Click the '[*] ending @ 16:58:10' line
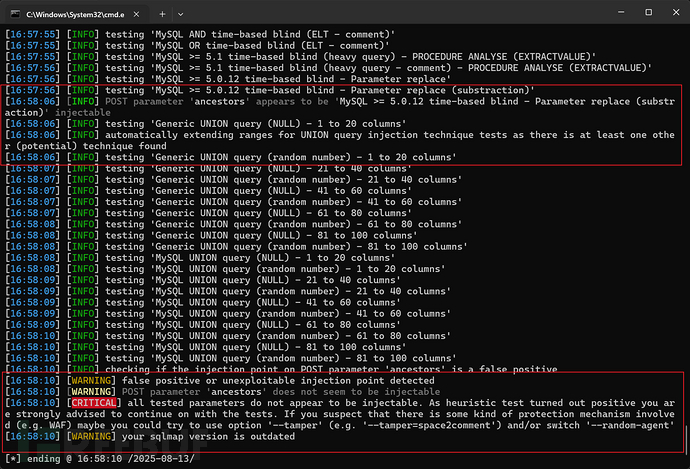 99,459
